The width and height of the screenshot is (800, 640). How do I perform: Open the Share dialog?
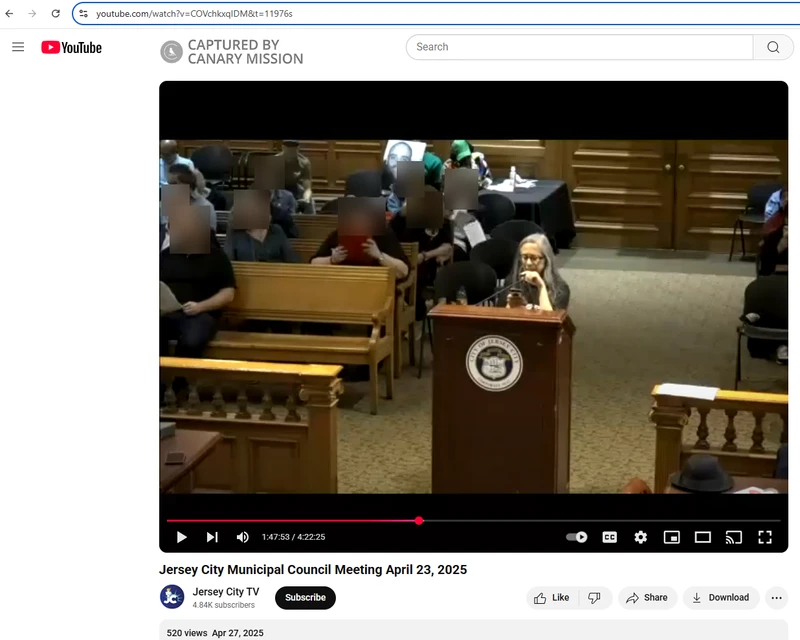[x=646, y=598]
